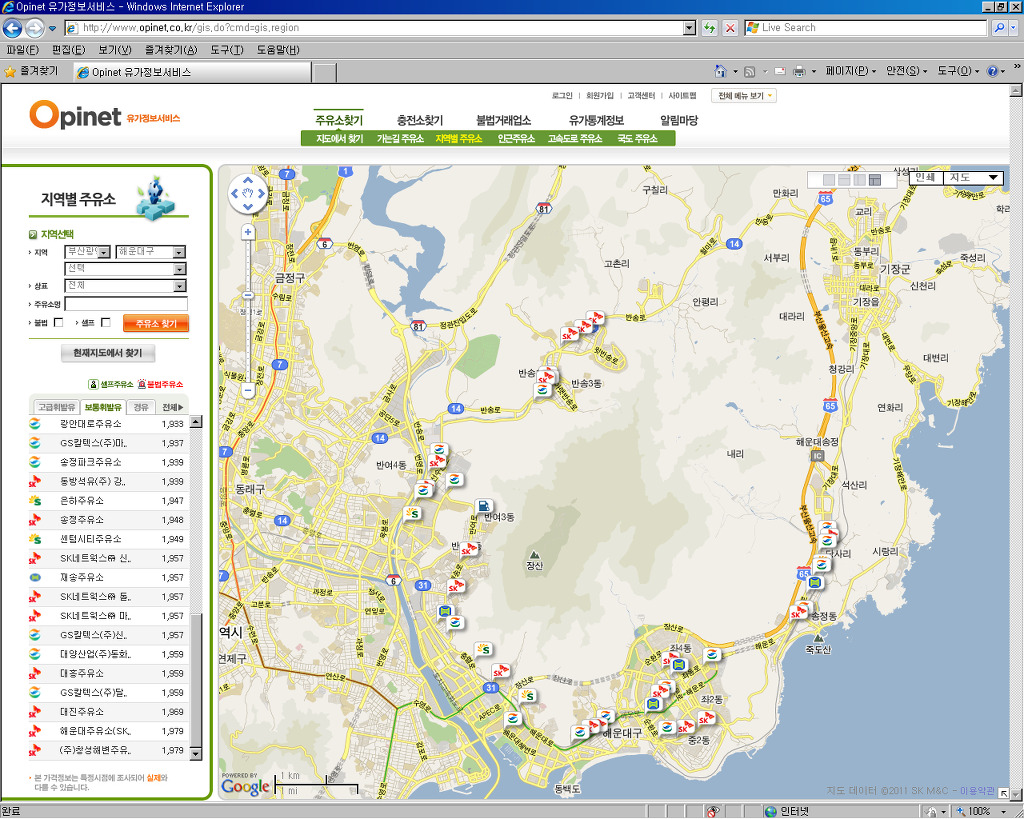
Task: Pan the map up with the arrow
Action: coord(248,180)
